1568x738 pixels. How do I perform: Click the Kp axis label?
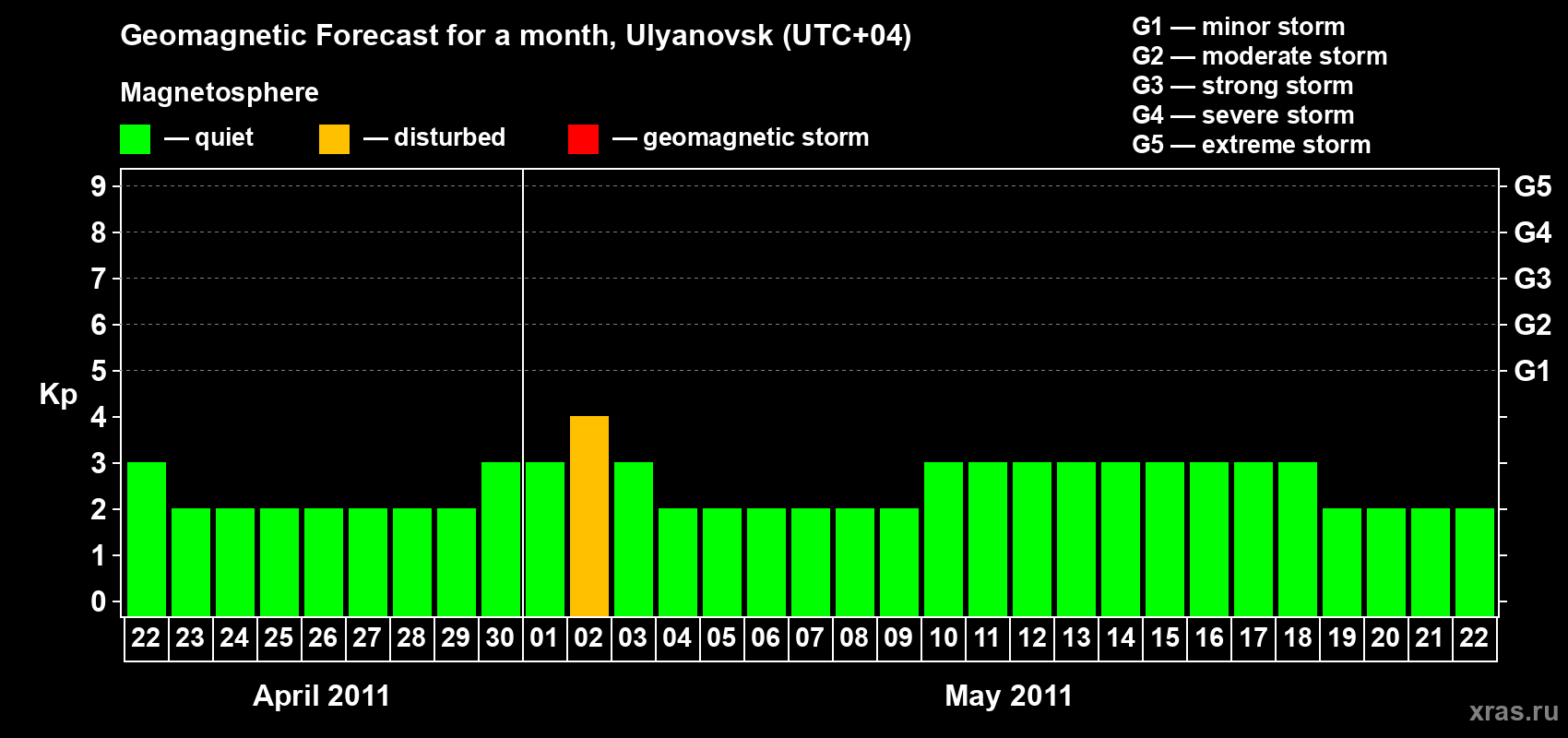coord(58,395)
